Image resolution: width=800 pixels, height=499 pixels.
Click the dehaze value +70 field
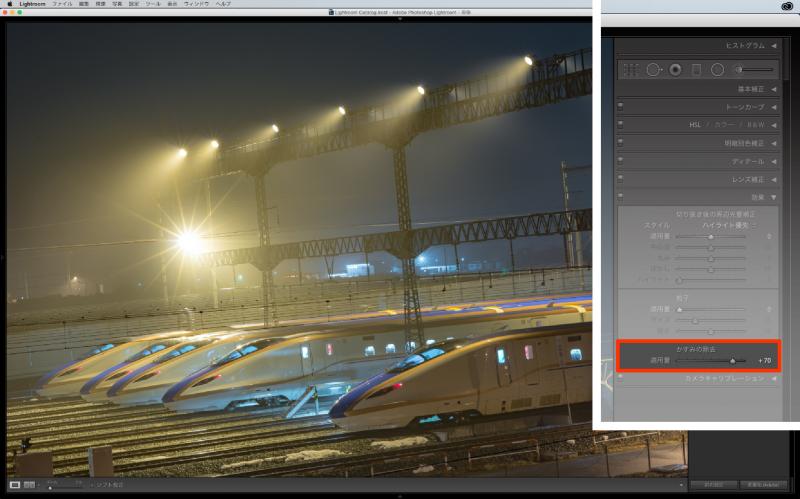764,361
